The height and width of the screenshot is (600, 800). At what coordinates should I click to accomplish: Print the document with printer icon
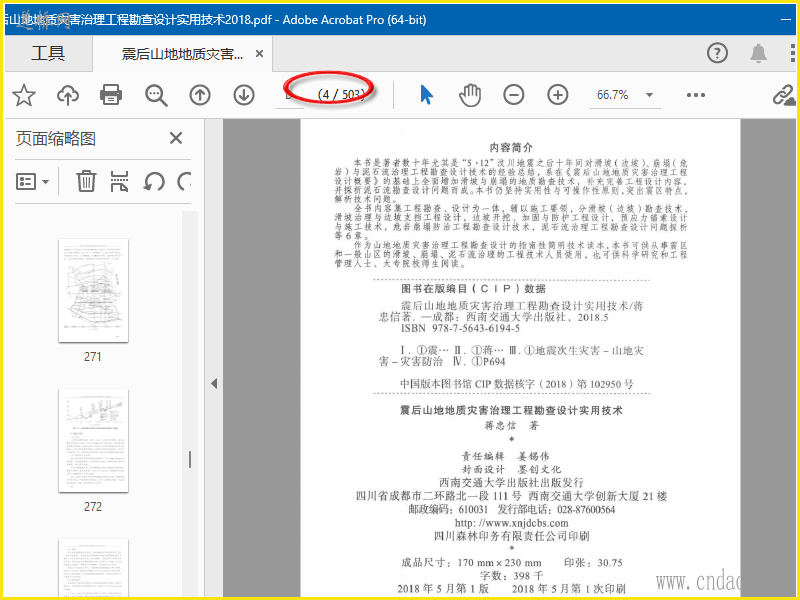[111, 95]
